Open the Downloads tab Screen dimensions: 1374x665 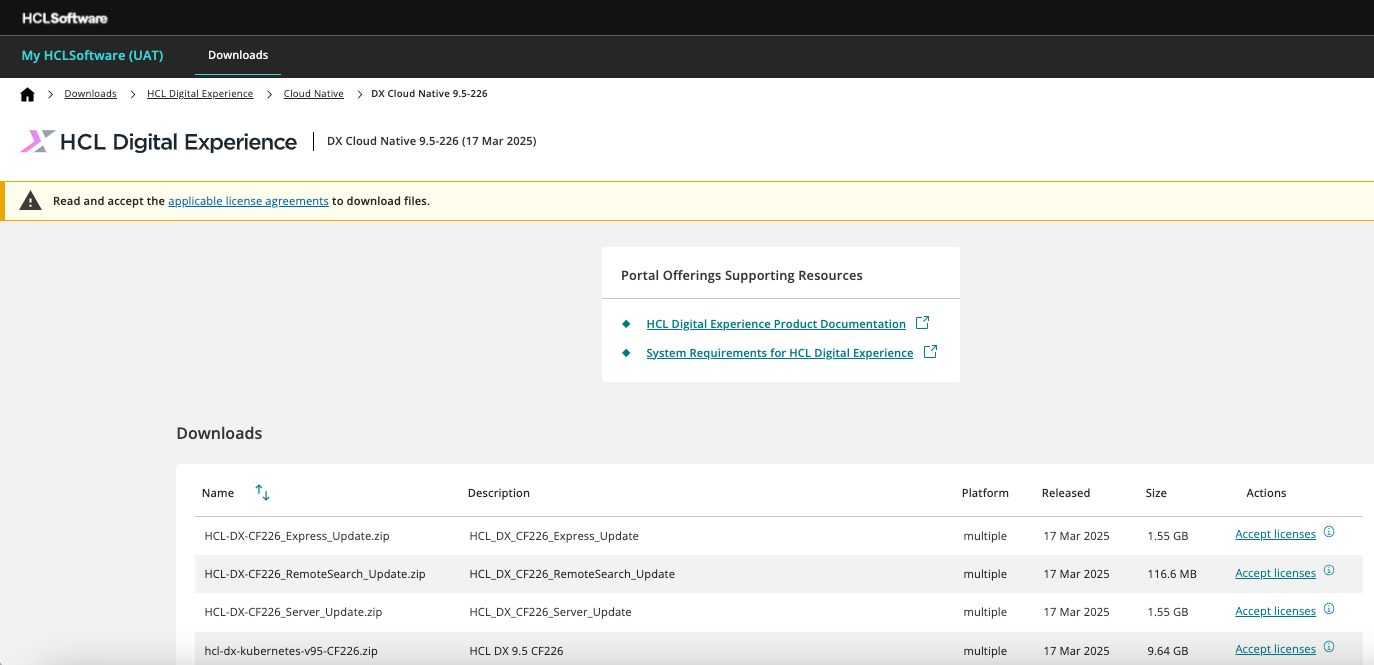[x=238, y=55]
